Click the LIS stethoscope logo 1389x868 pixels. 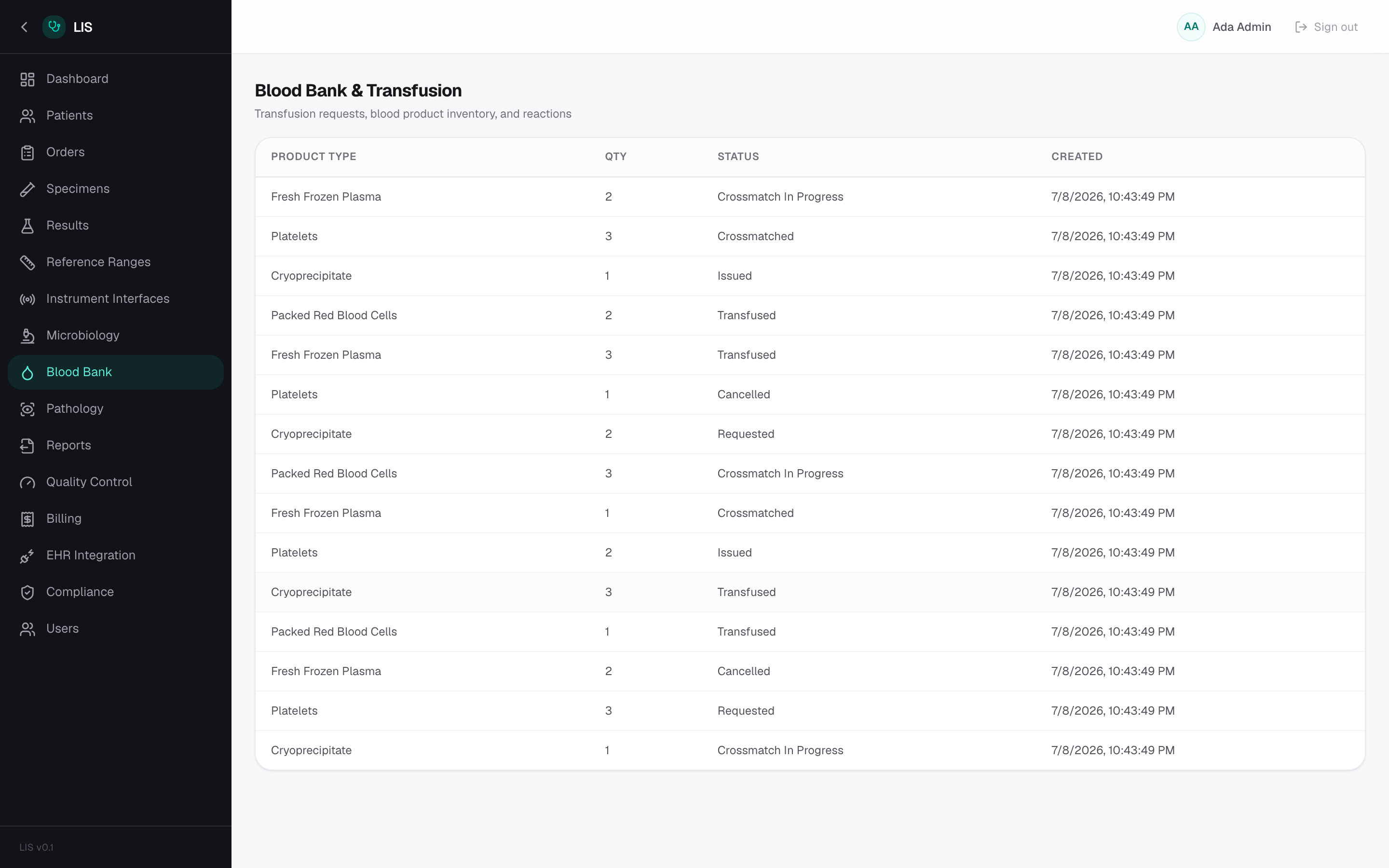click(54, 27)
